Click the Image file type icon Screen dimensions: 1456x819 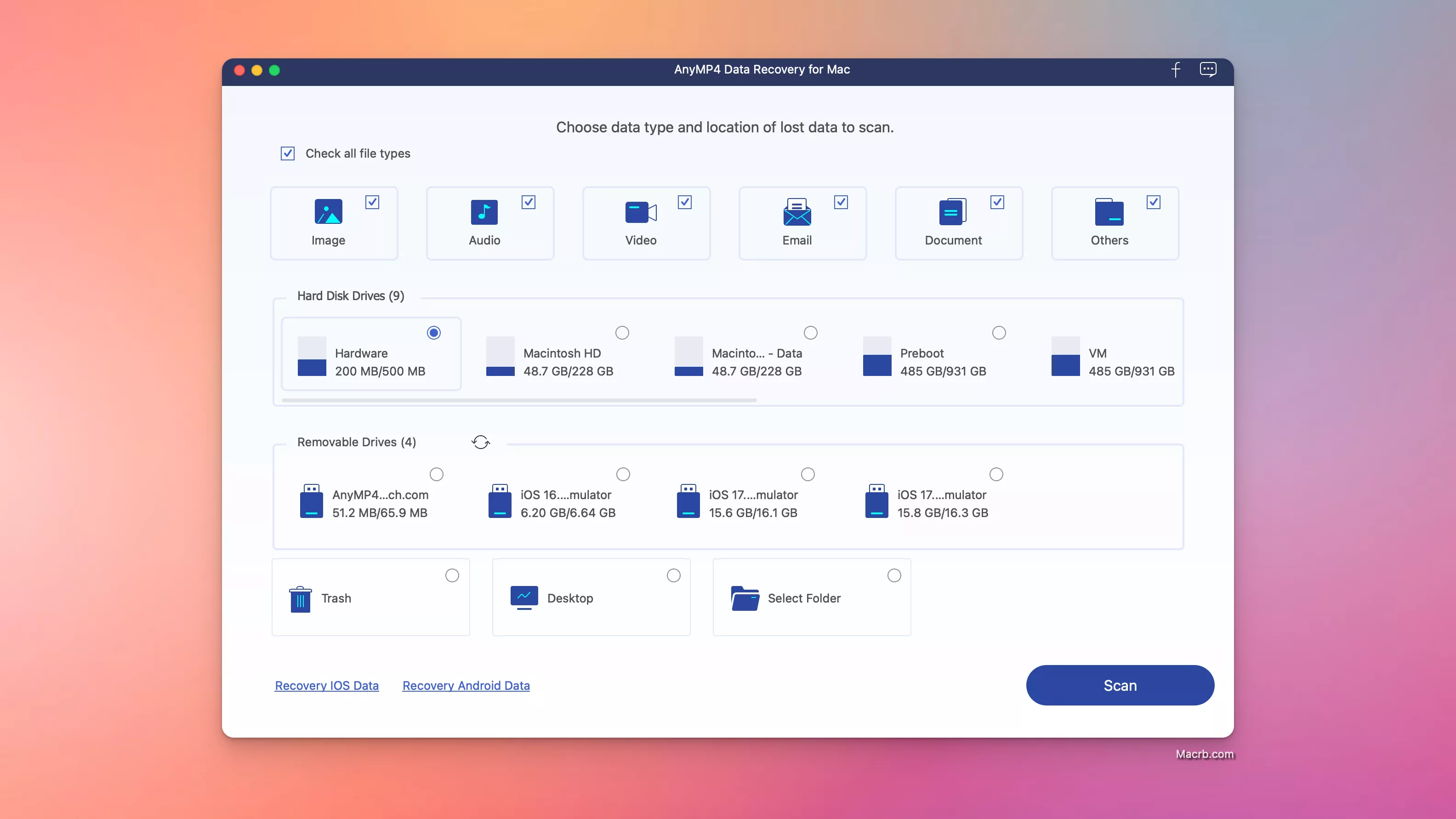(x=329, y=211)
